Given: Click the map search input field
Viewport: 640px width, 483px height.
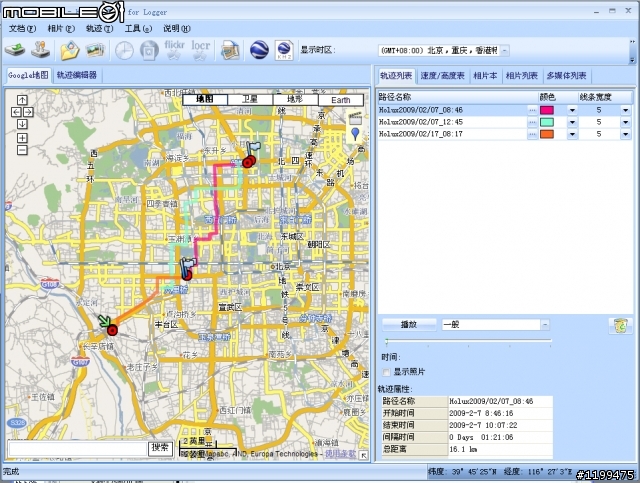Looking at the screenshot, I should pos(78,448).
